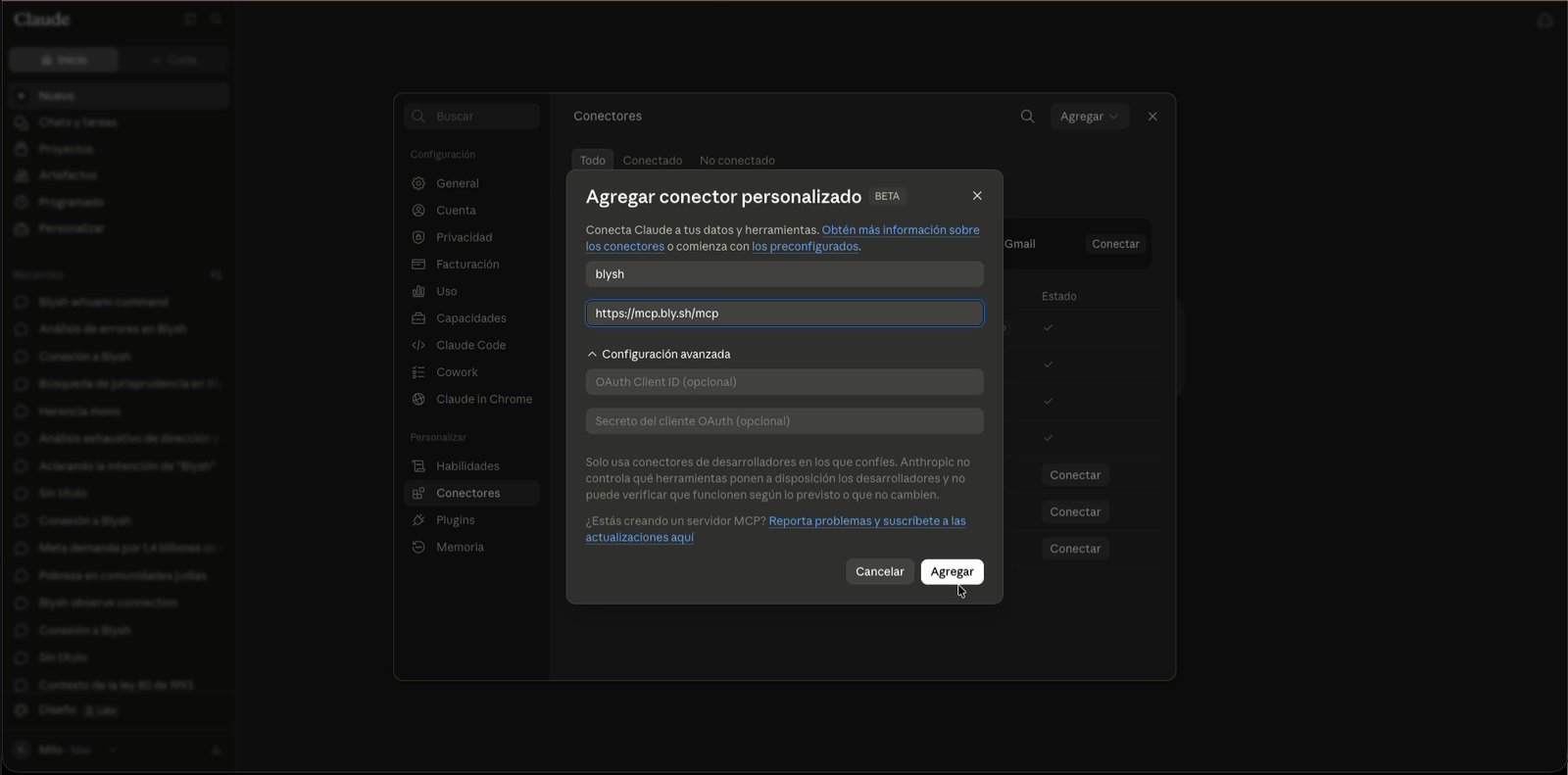Toggle the sidebar panel icon beside Claude logo
The width and height of the screenshot is (1568, 775).
(x=190, y=20)
